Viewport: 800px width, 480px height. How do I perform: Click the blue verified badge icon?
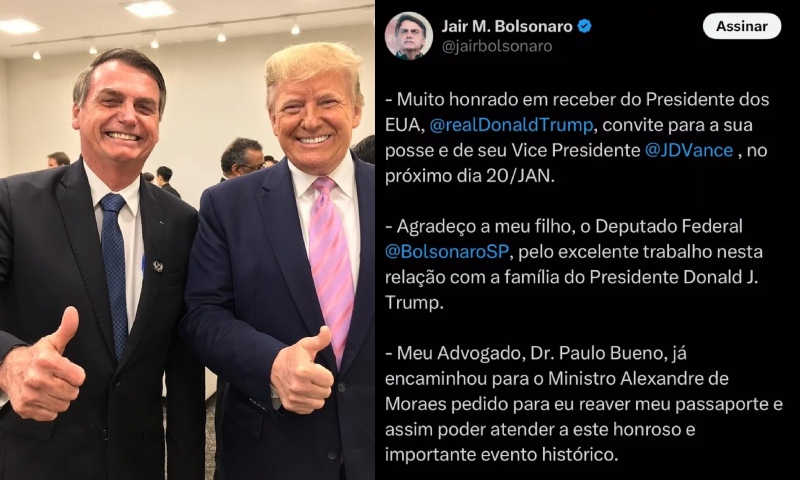585,26
